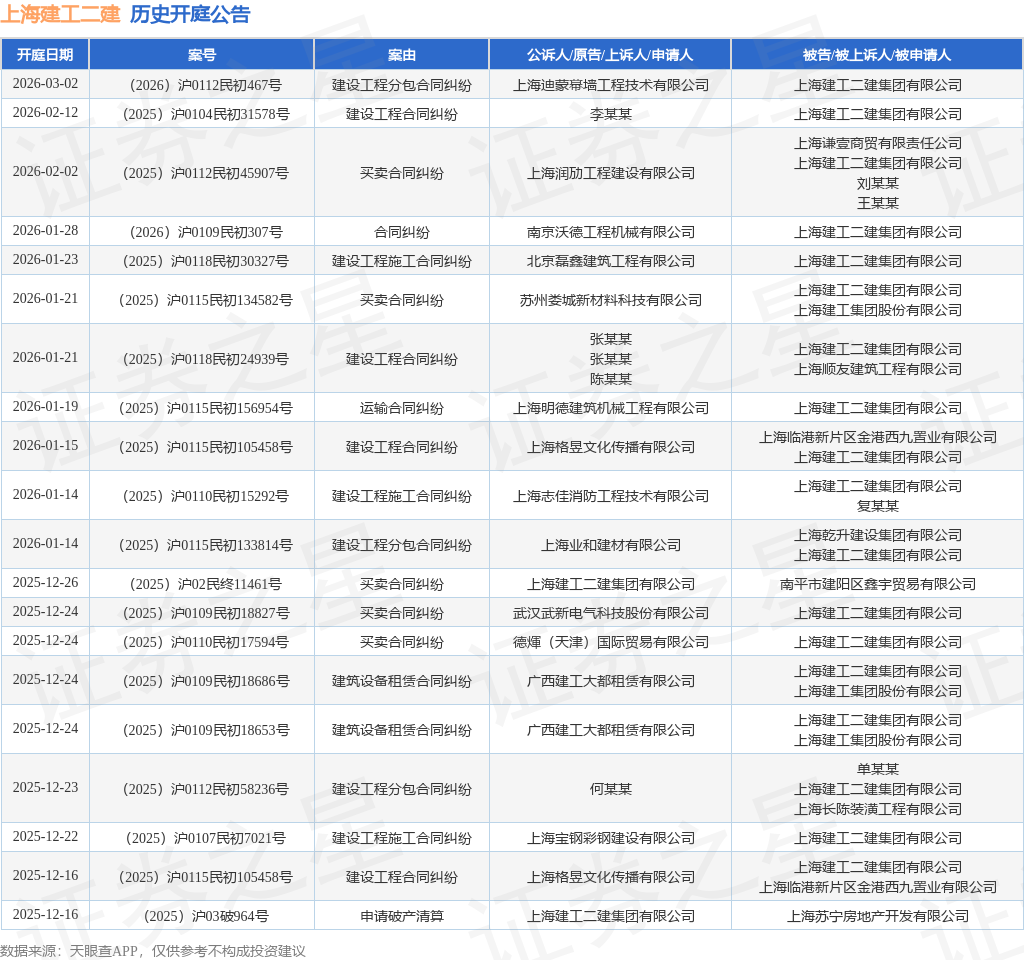Click defendant 上海谦壹商贸有限责任公司
Image resolution: width=1024 pixels, height=960 pixels.
coord(878,142)
